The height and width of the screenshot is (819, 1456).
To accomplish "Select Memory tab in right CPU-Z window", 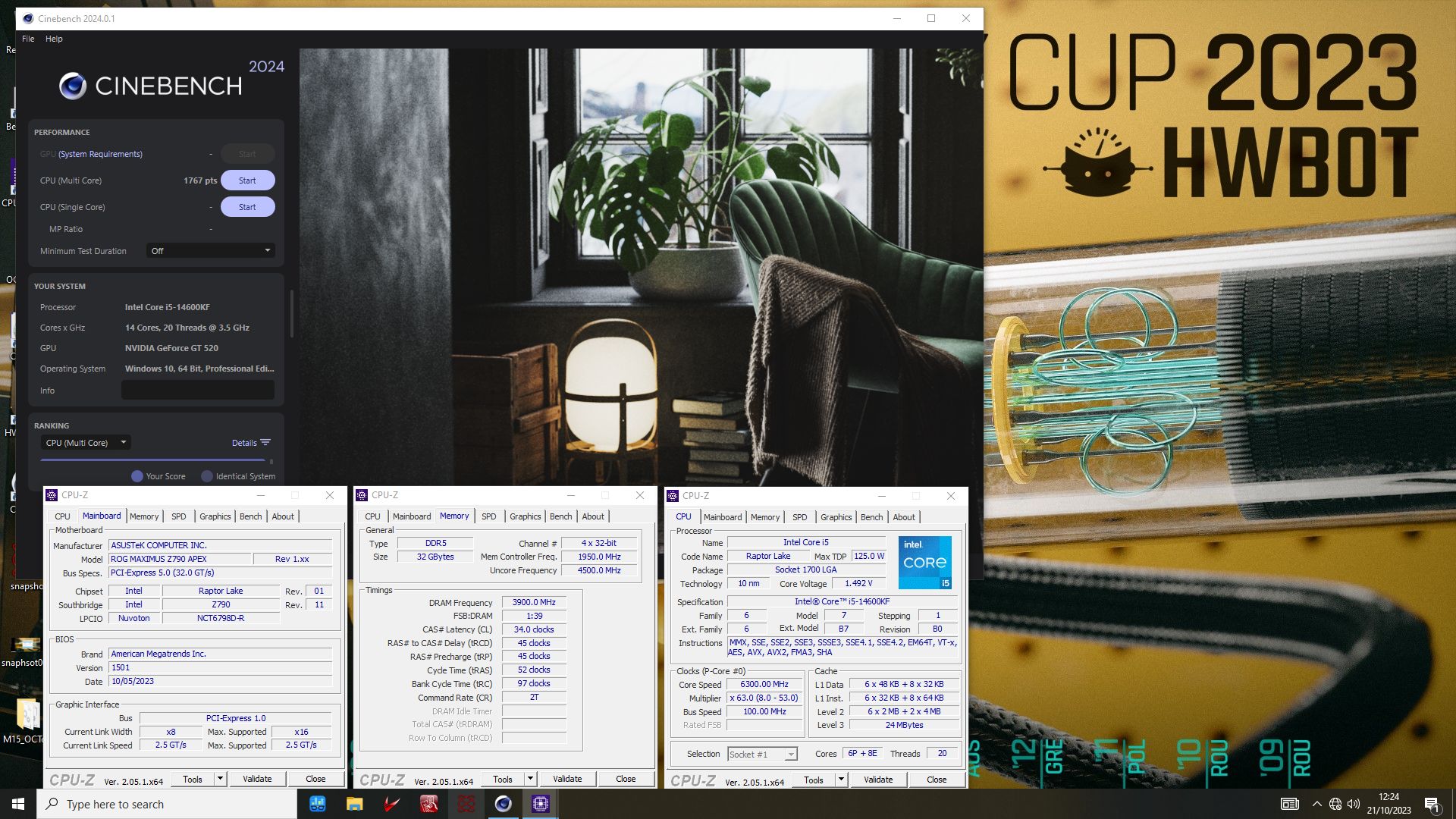I will coord(765,517).
